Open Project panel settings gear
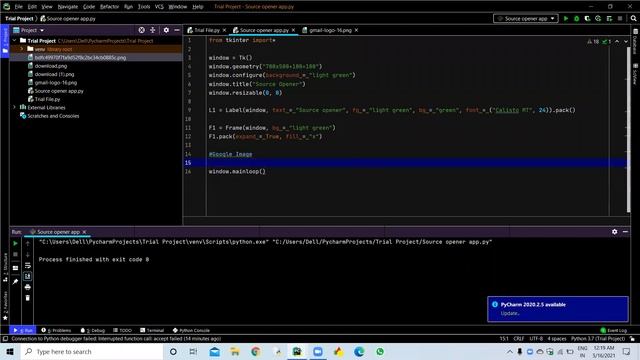 pos(166,30)
